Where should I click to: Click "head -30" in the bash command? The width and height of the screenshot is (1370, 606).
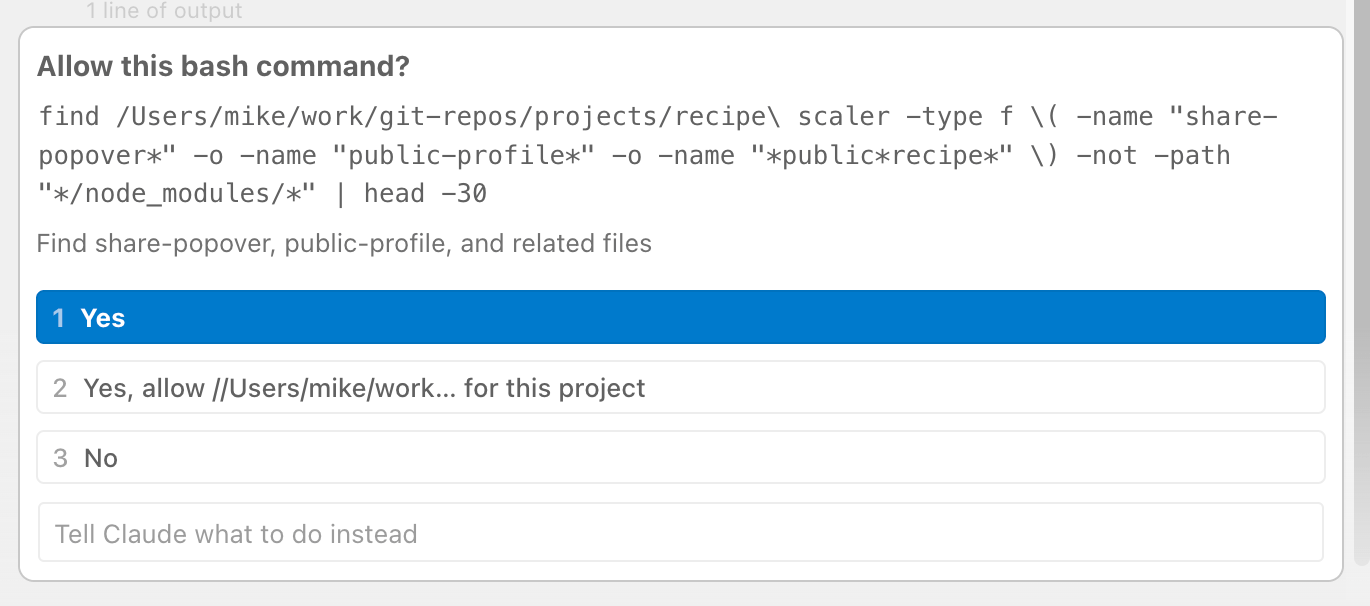[x=425, y=193]
